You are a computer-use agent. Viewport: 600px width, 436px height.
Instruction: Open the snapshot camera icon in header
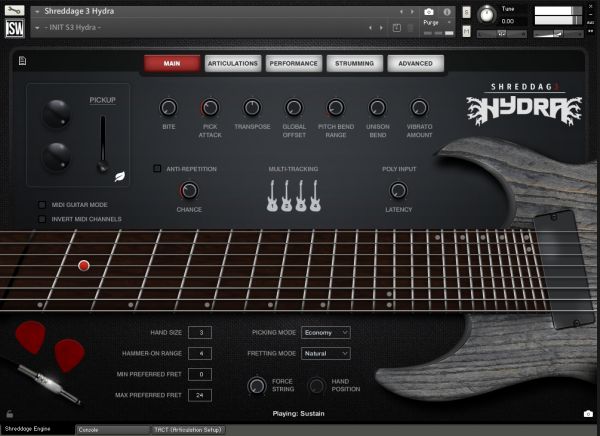[x=429, y=12]
